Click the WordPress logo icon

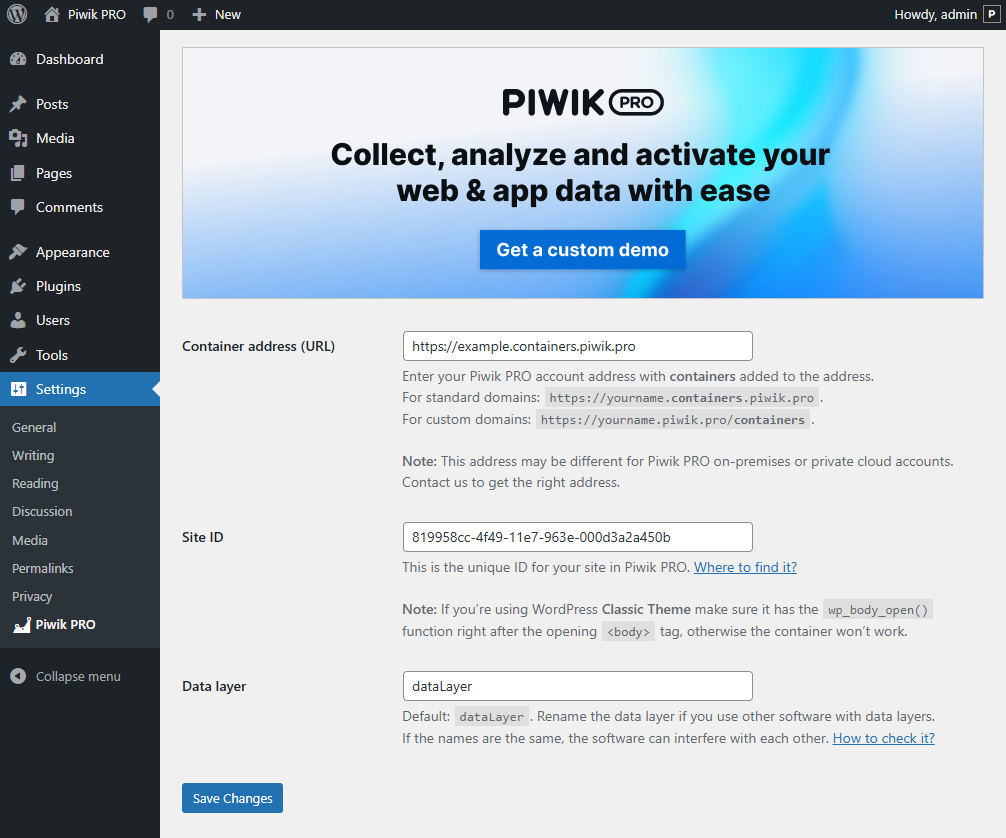[x=17, y=14]
